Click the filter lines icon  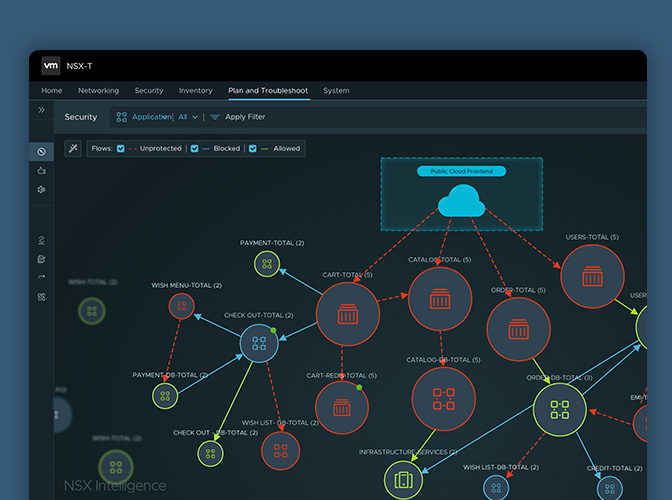click(215, 117)
